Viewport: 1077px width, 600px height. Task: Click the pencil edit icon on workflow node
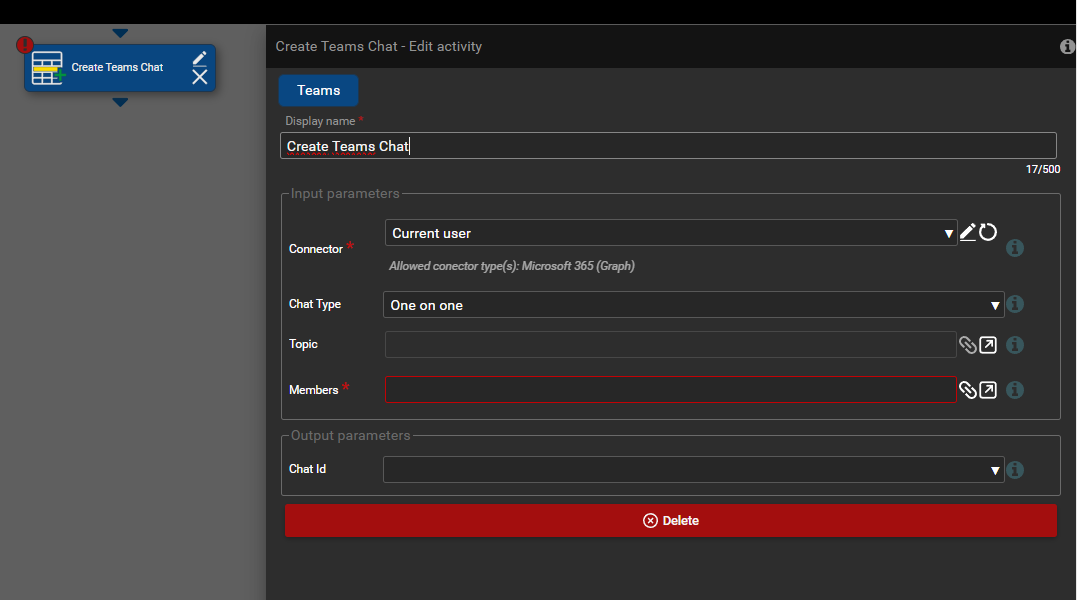point(200,58)
